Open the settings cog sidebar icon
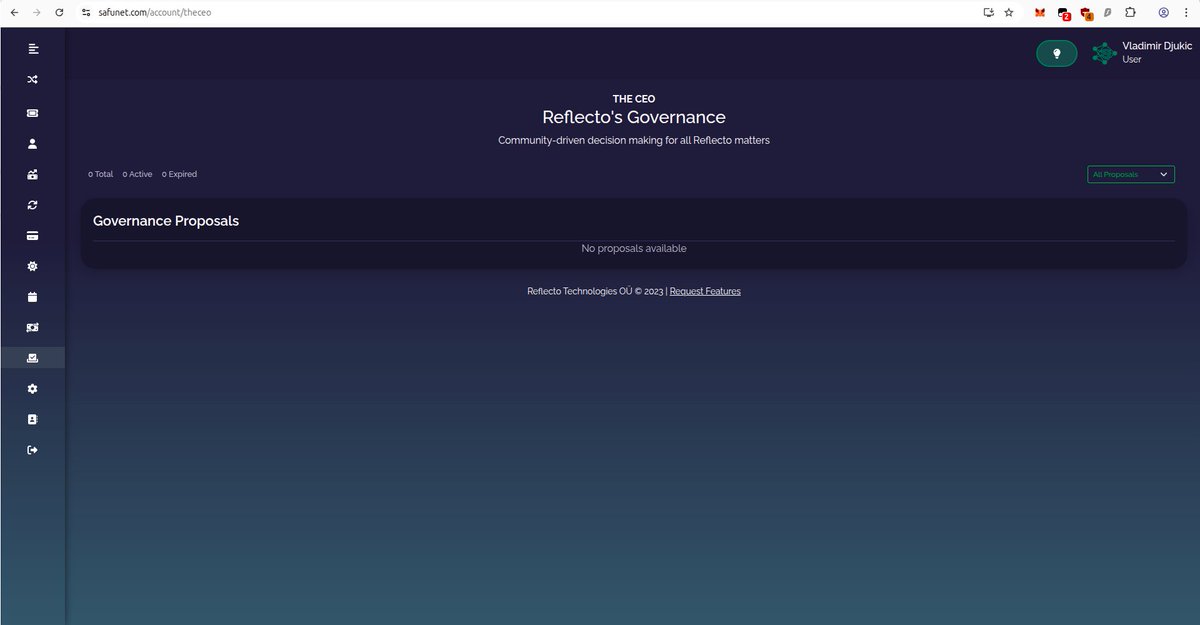The width and height of the screenshot is (1200, 625). click(x=33, y=388)
